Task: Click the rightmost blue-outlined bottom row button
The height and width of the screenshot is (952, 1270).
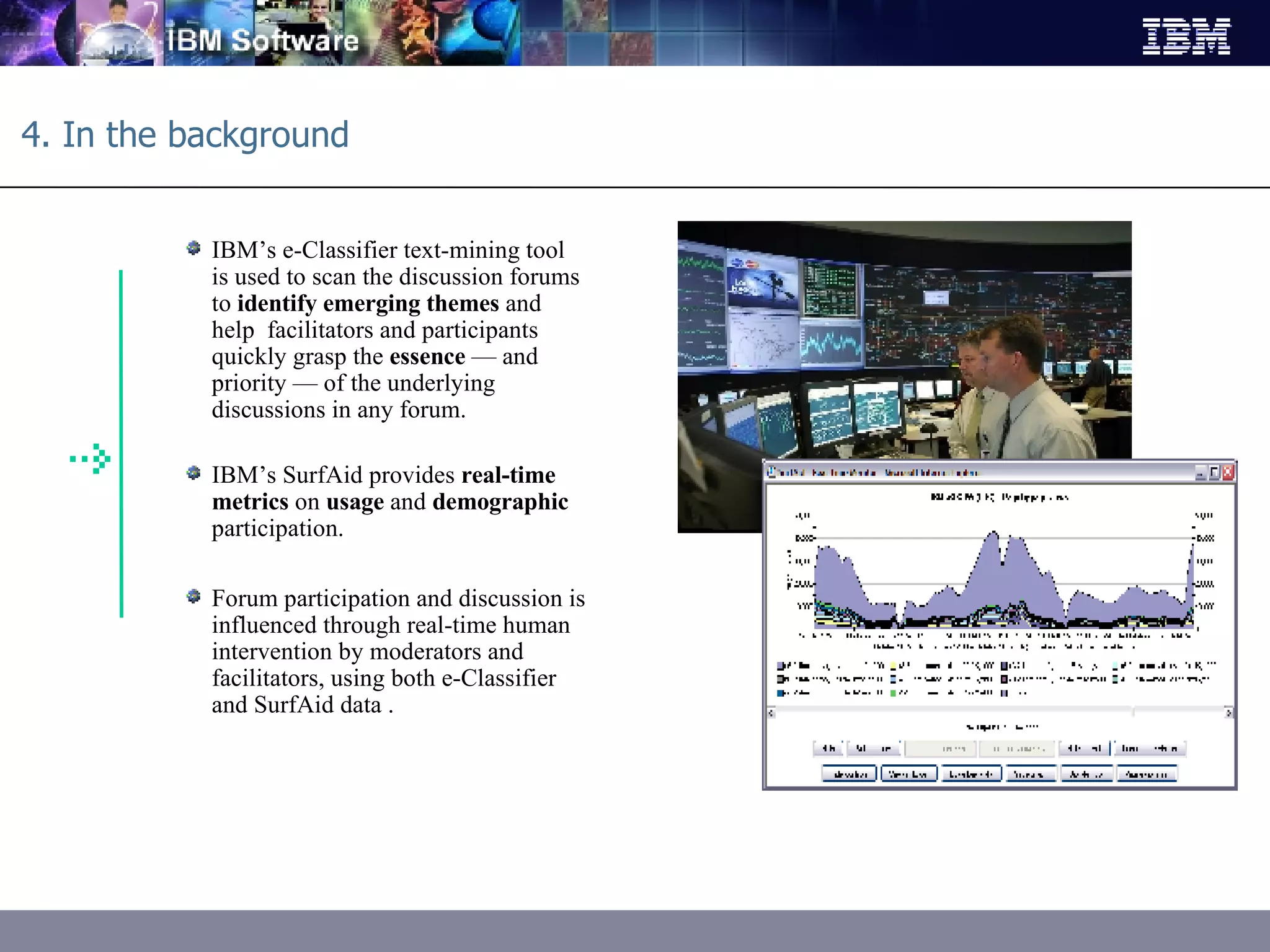Action: click(x=1146, y=774)
